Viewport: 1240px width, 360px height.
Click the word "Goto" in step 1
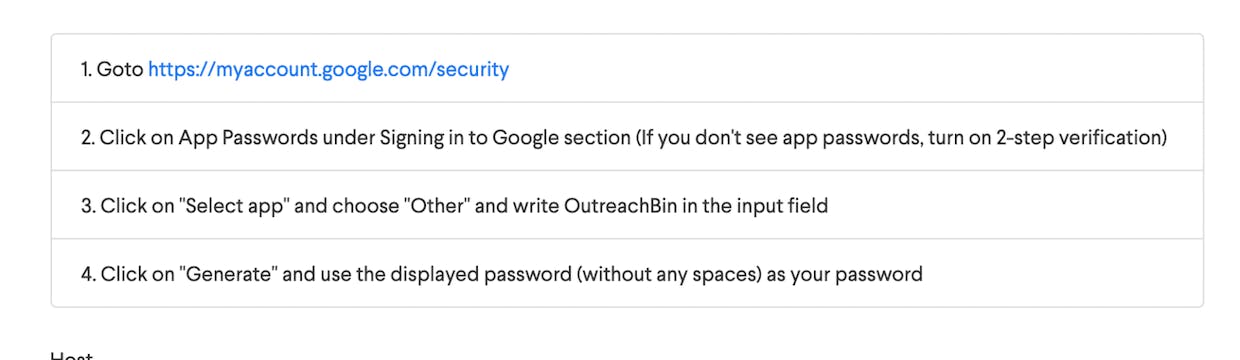120,69
